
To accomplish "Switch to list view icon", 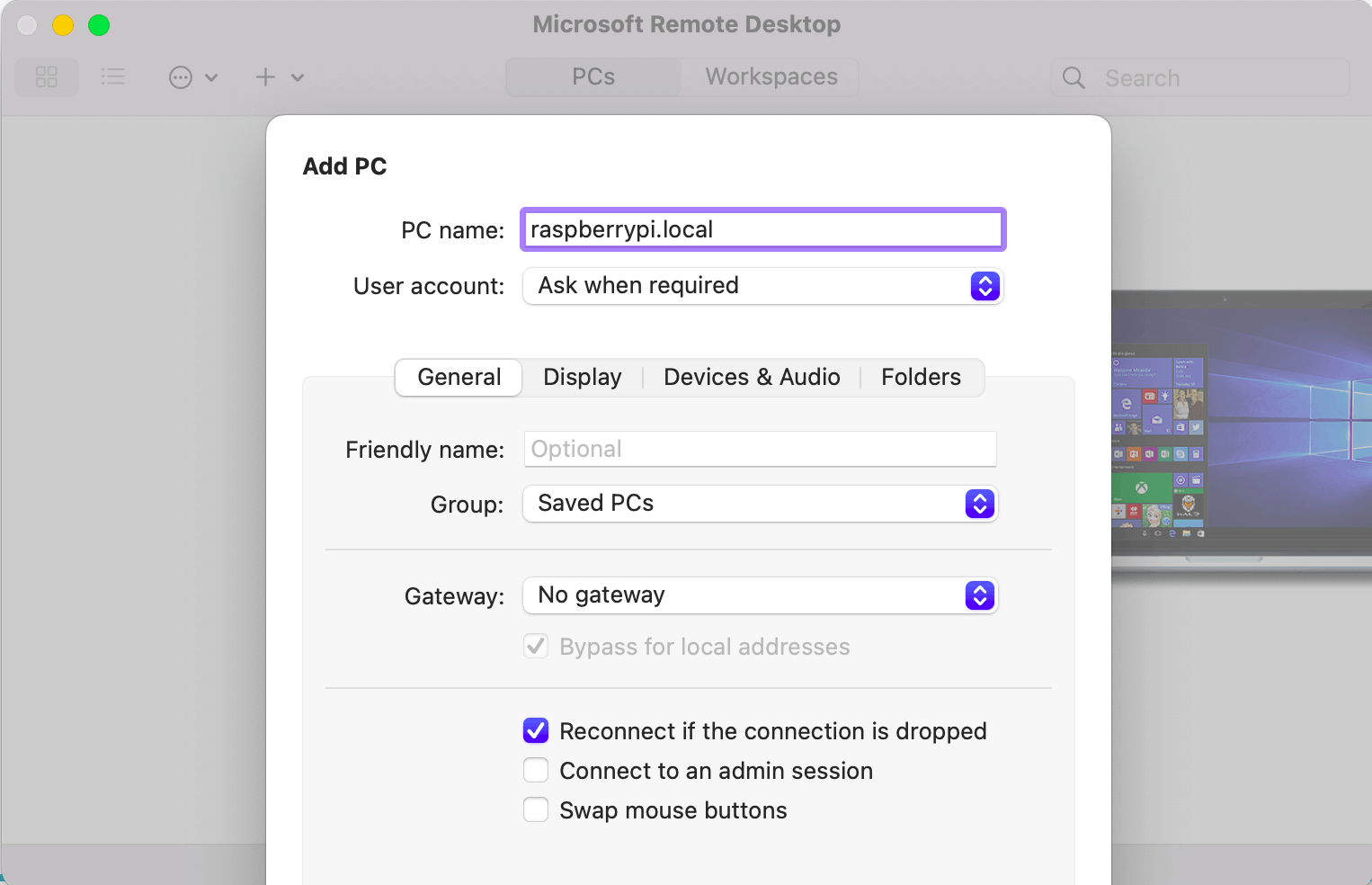I will [113, 77].
